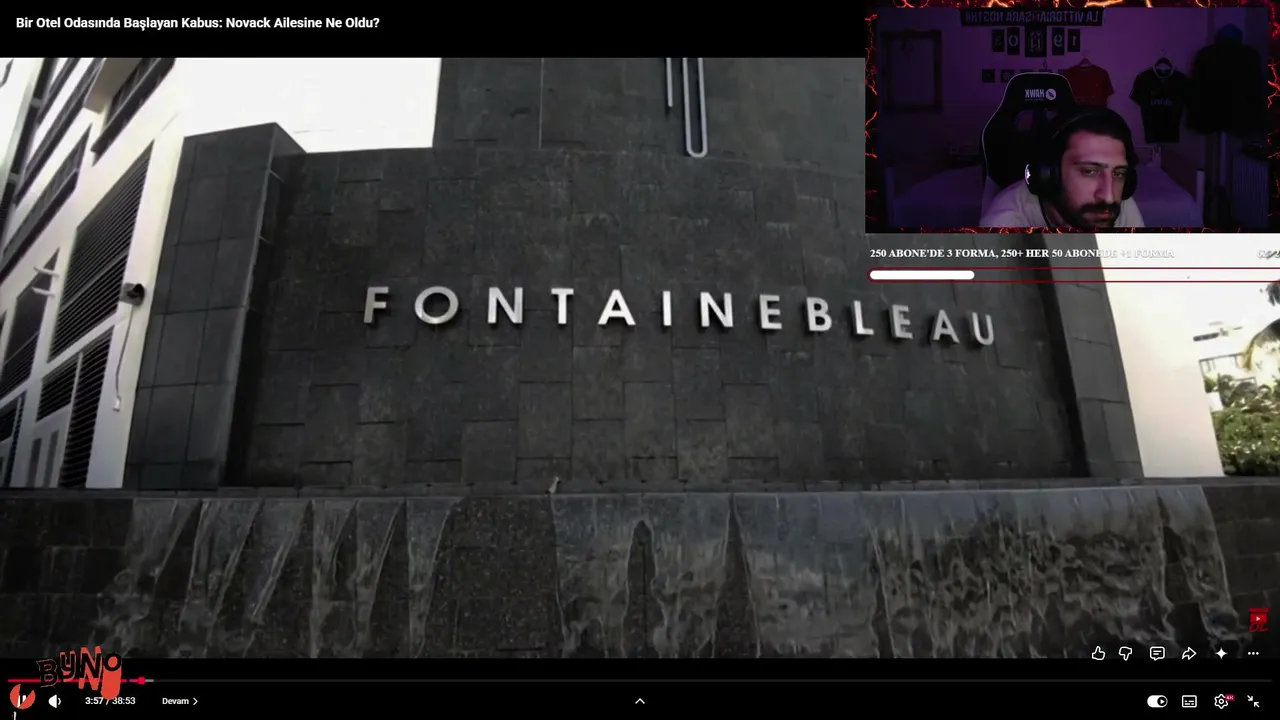
Task: Pause the video with the play/pause button
Action: [21, 700]
